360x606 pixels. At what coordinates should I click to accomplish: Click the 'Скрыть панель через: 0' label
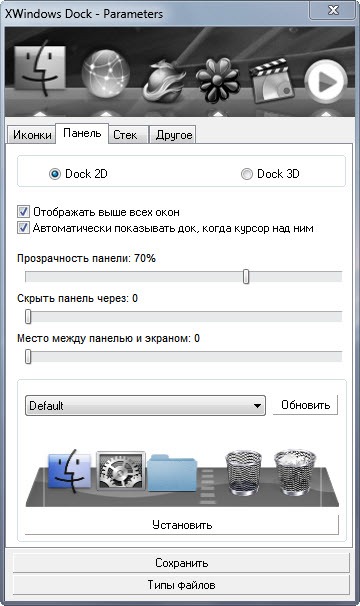[77, 298]
